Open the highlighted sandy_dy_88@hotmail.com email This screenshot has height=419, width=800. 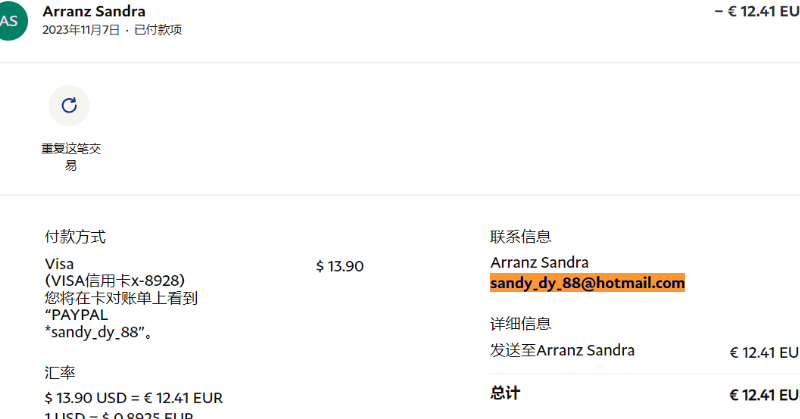(x=587, y=283)
